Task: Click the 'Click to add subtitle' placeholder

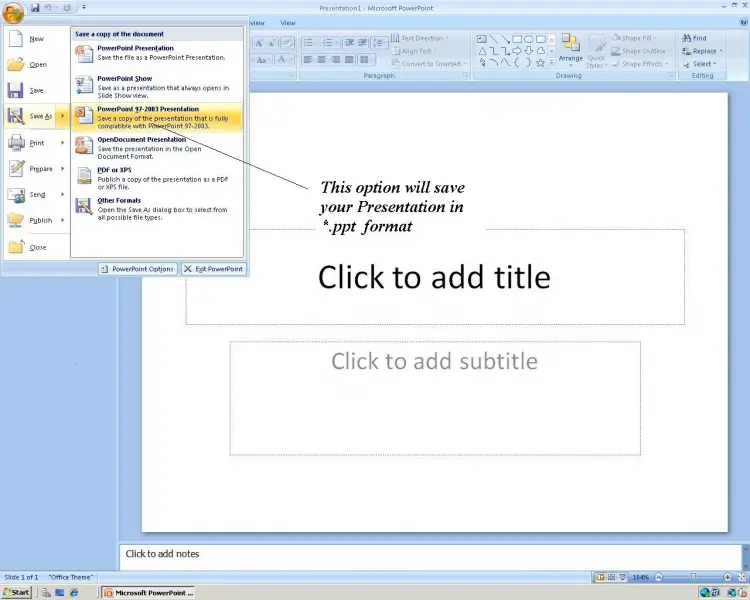Action: [435, 398]
